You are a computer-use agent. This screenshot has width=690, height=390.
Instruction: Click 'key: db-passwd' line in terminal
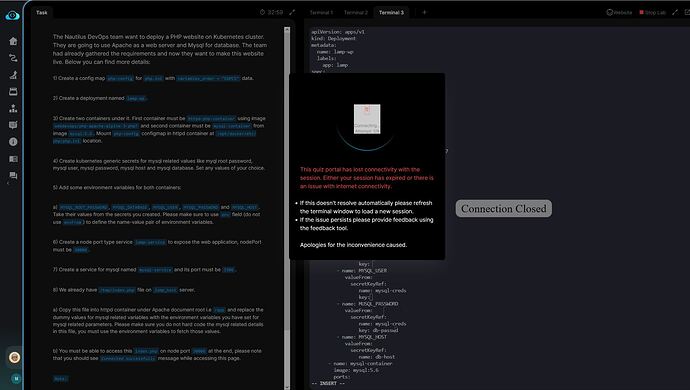(378, 331)
